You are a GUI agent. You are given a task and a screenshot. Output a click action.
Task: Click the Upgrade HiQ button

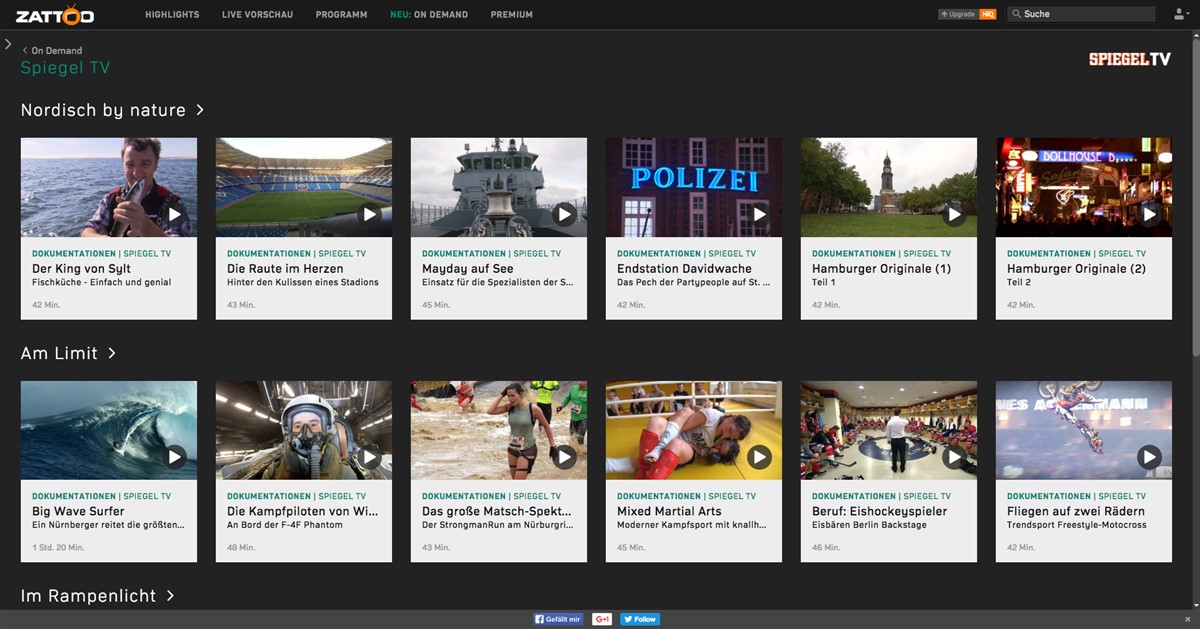pyautogui.click(x=967, y=14)
